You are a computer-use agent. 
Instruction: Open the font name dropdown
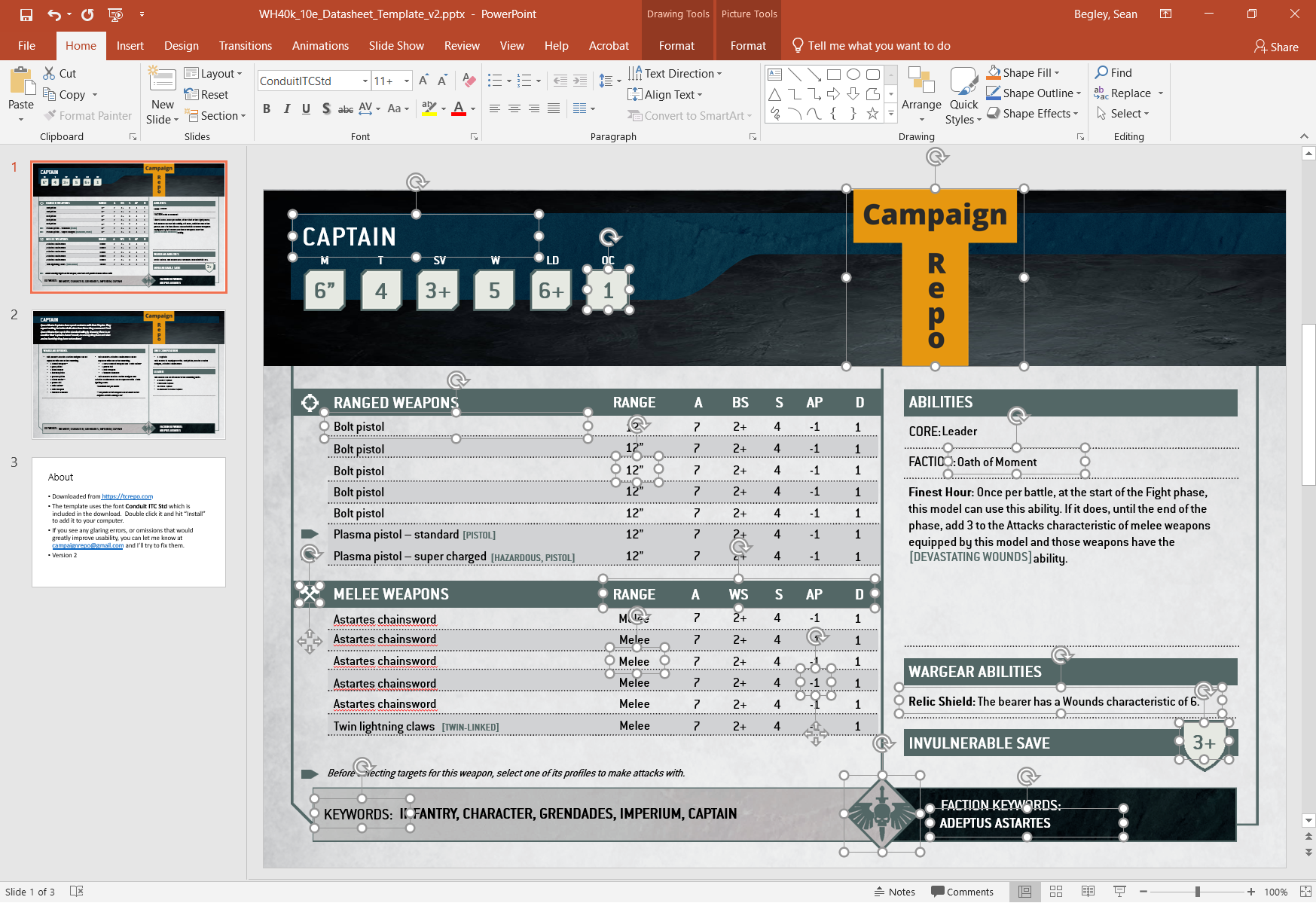tap(365, 81)
